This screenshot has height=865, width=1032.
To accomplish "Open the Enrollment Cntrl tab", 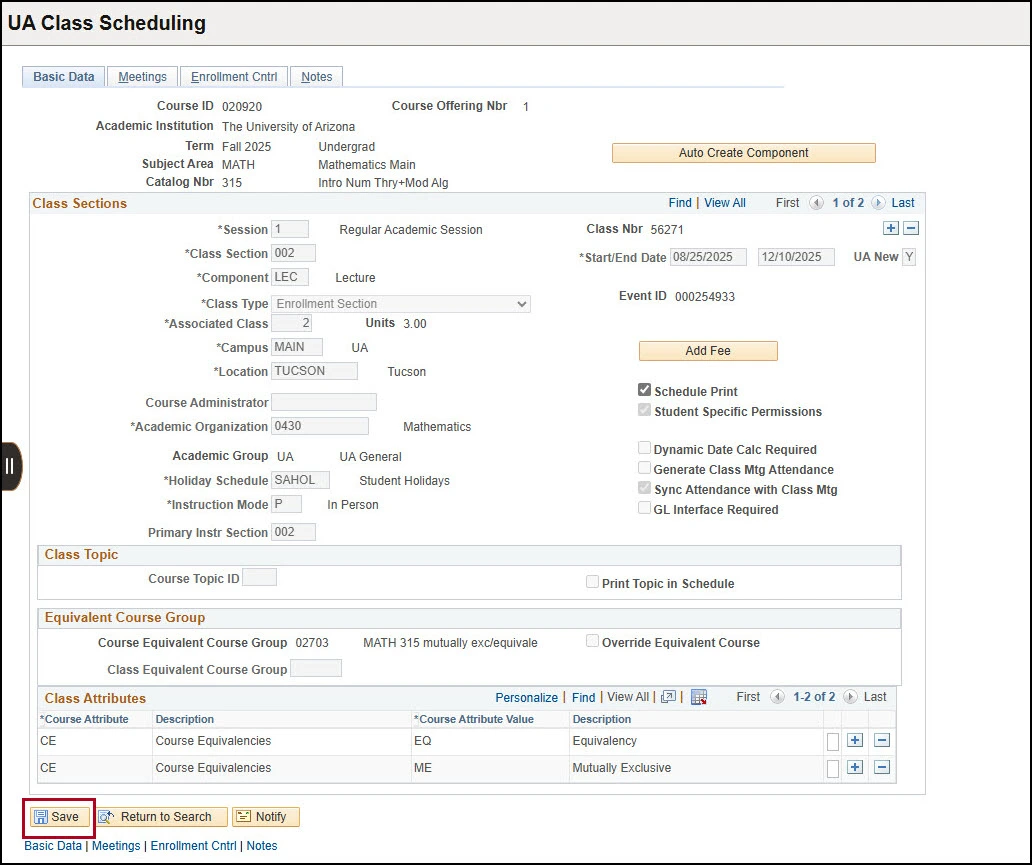I will (x=234, y=76).
